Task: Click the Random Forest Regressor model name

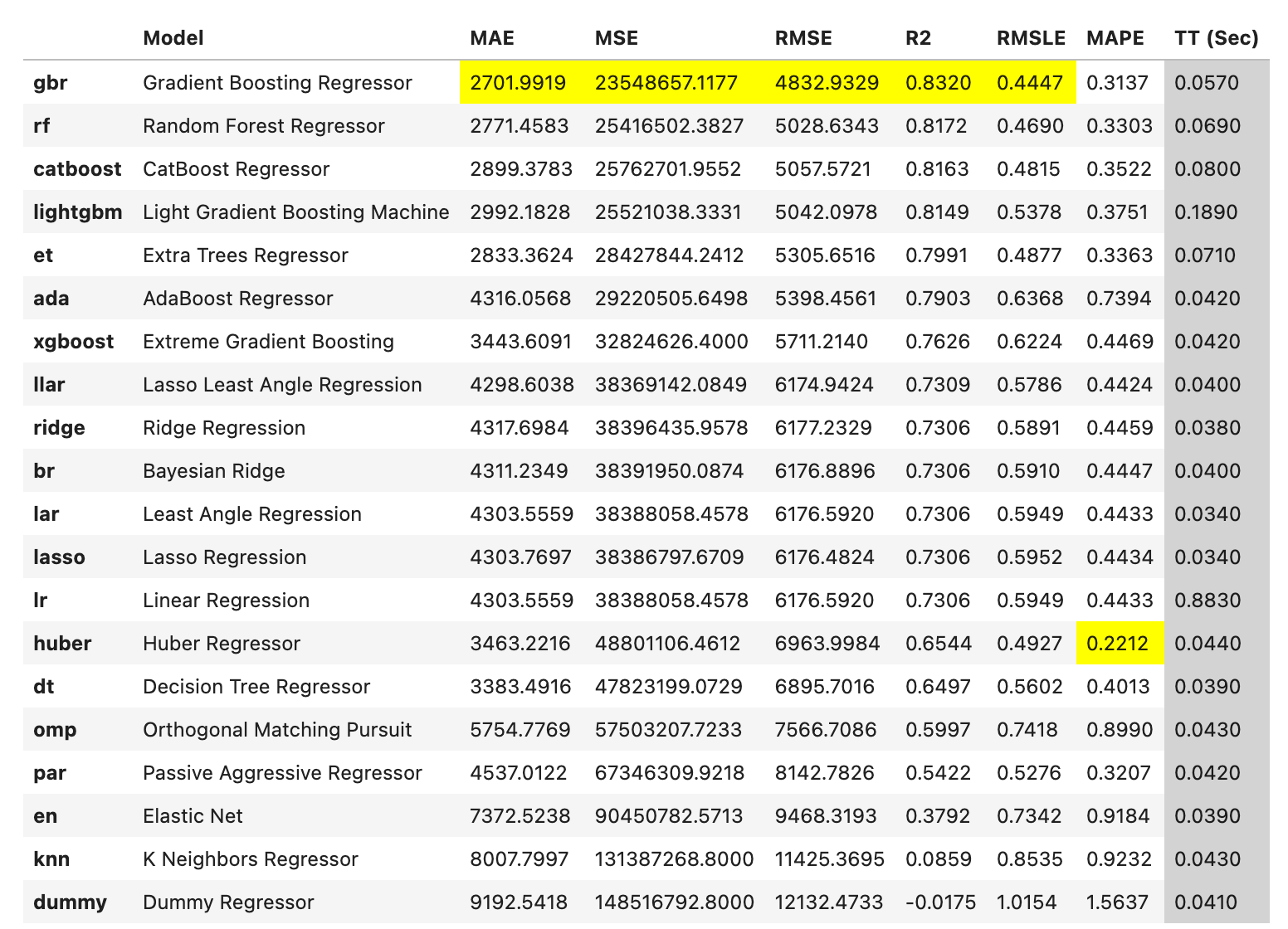Action: coord(263,126)
